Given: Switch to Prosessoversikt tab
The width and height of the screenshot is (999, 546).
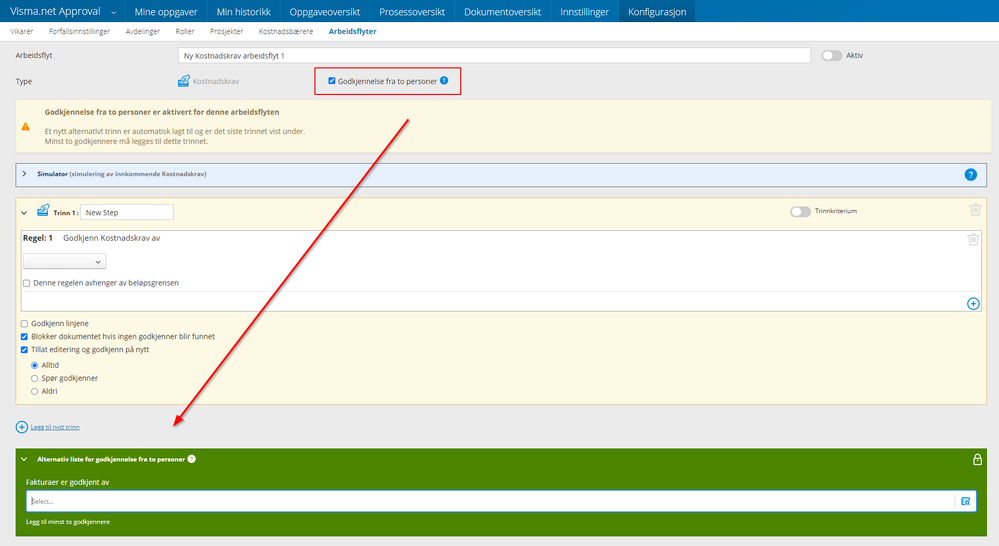Looking at the screenshot, I should coord(412,11).
